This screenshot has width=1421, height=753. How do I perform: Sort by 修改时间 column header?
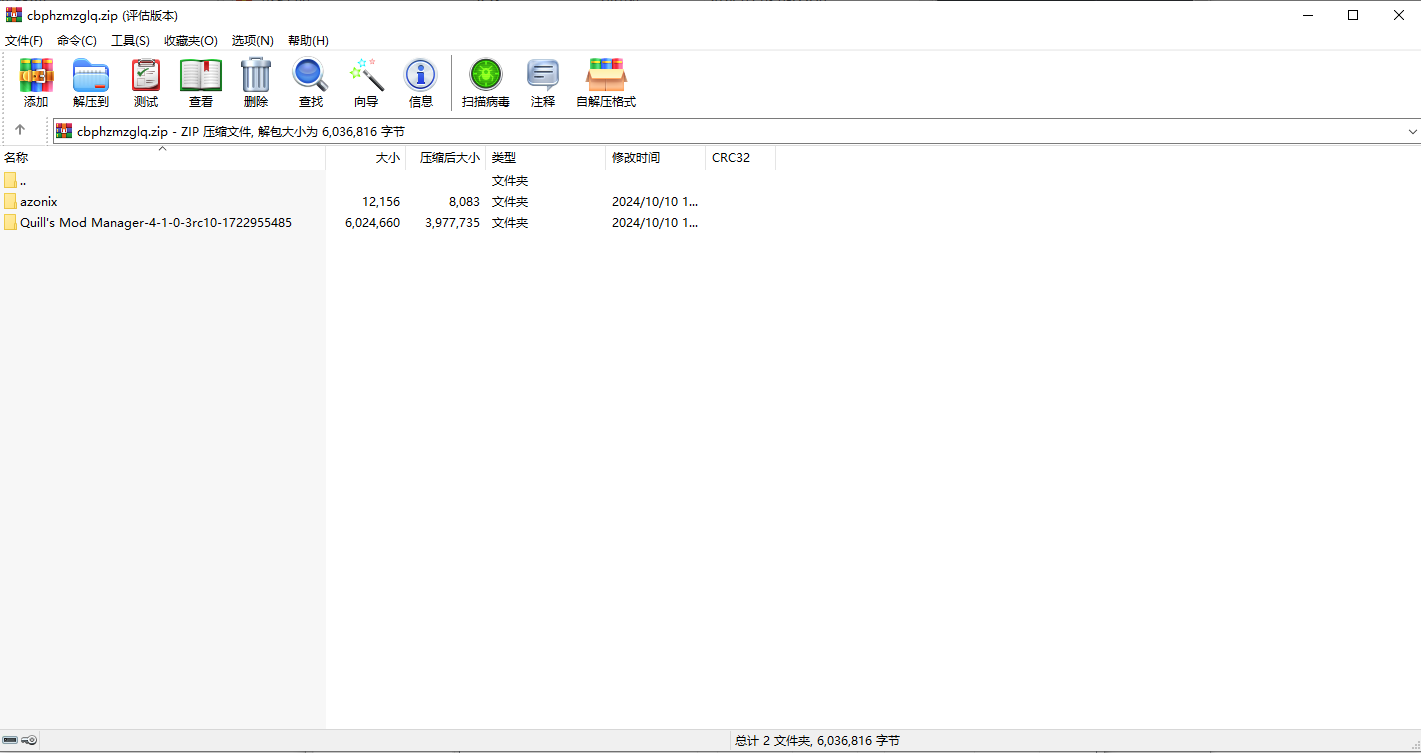[x=656, y=158]
